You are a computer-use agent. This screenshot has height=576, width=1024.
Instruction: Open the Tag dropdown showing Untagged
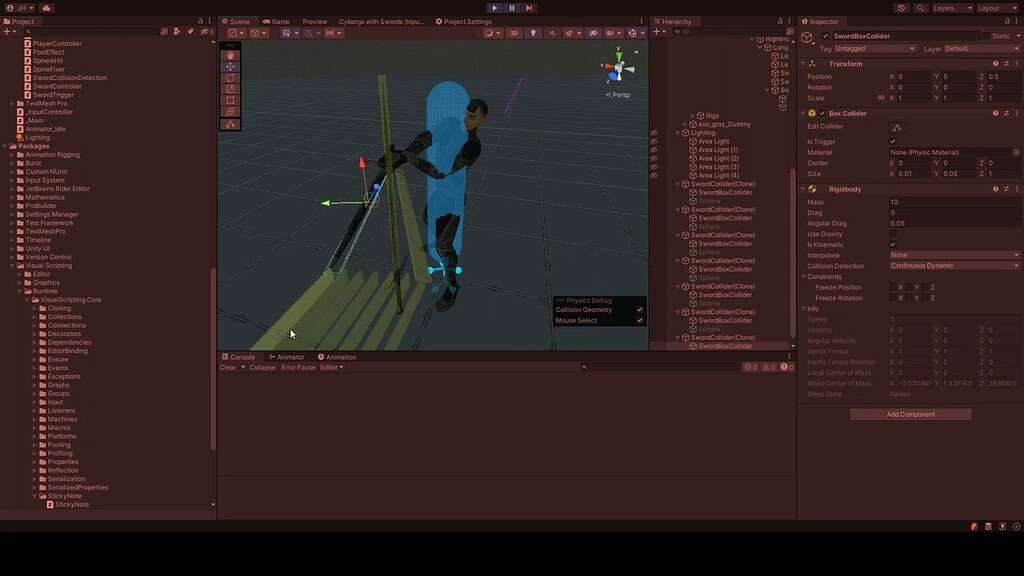(x=874, y=49)
